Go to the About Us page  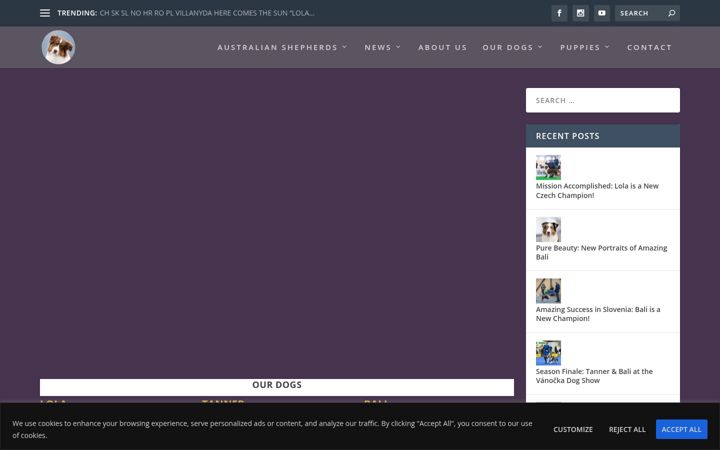[x=442, y=47]
